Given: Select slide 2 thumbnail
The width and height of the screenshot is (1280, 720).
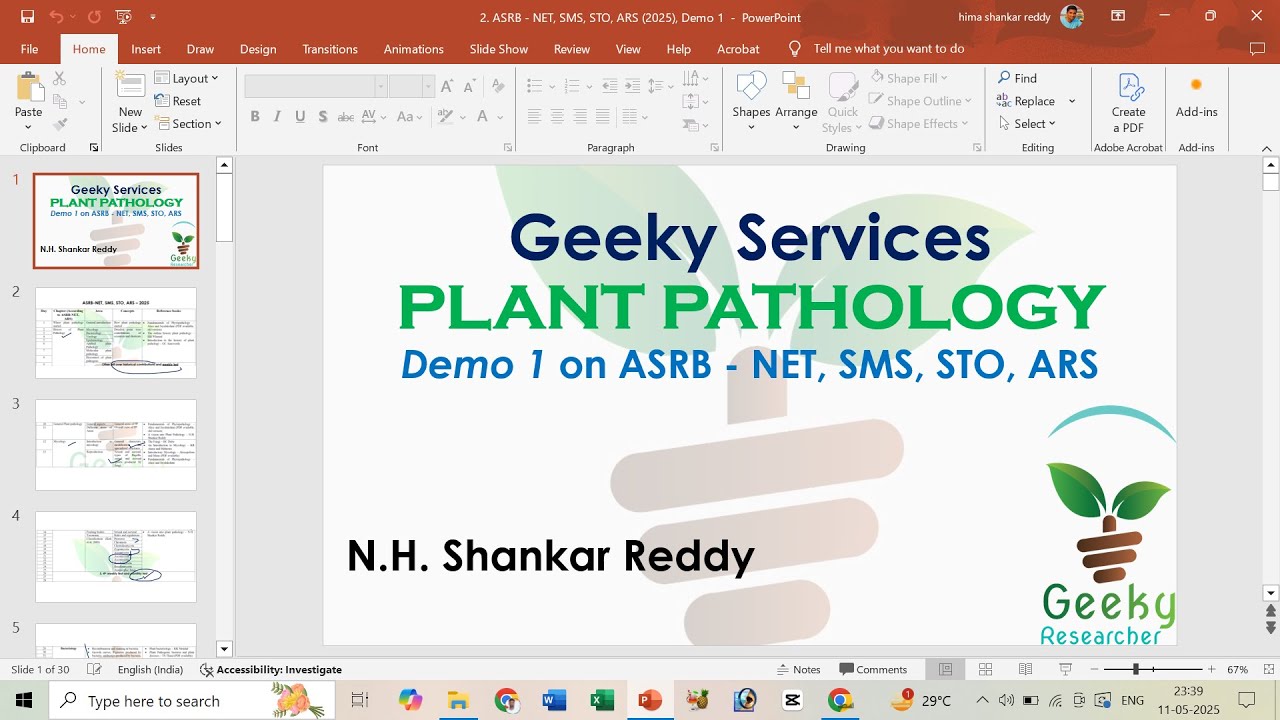Looking at the screenshot, I should click(116, 333).
